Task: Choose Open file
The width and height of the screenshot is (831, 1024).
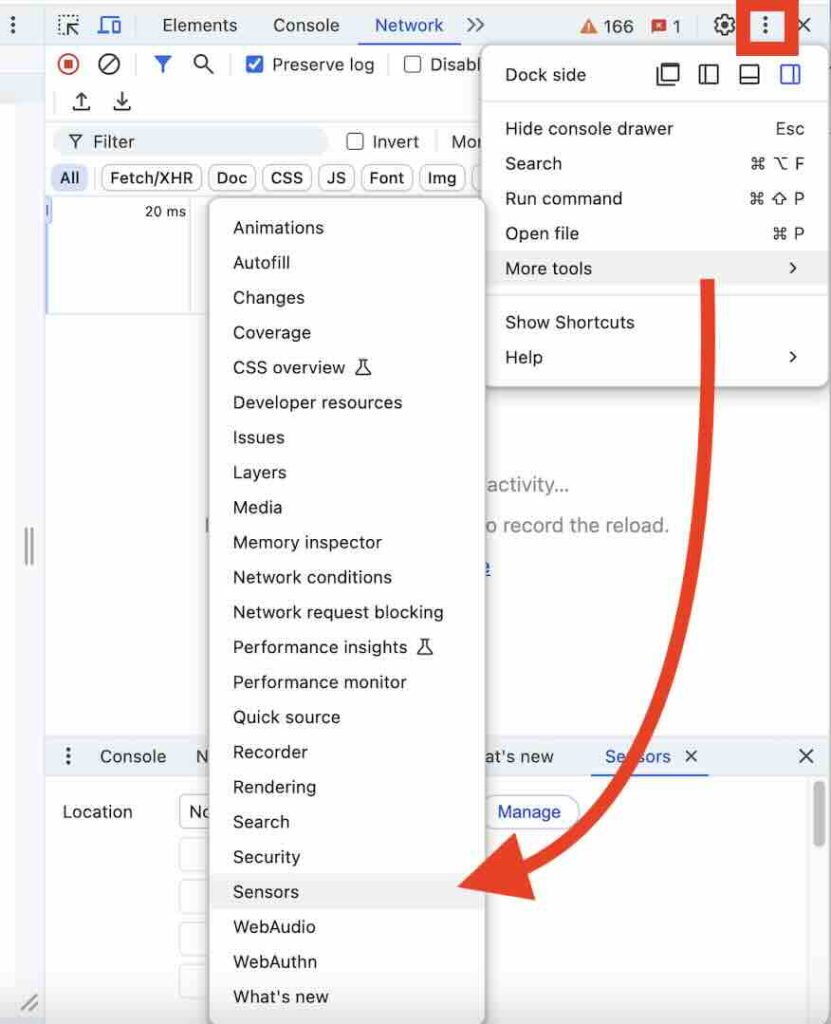Action: (653, 233)
